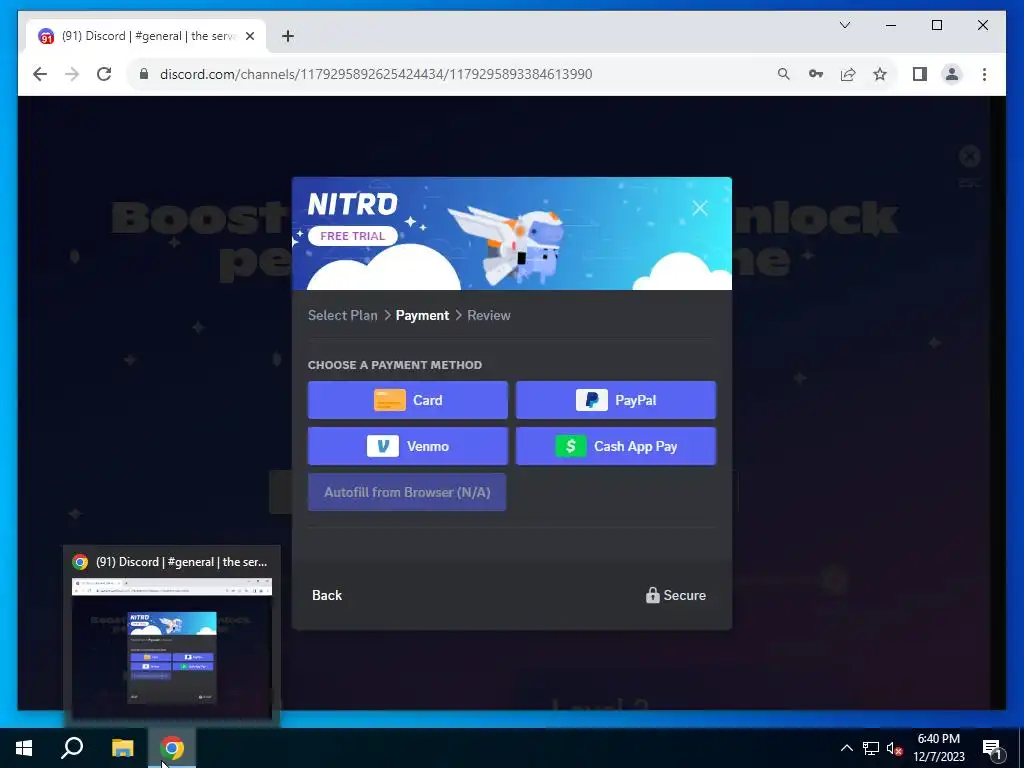Select the Discord #general browser tab
This screenshot has width=1024, height=768.
click(x=147, y=36)
